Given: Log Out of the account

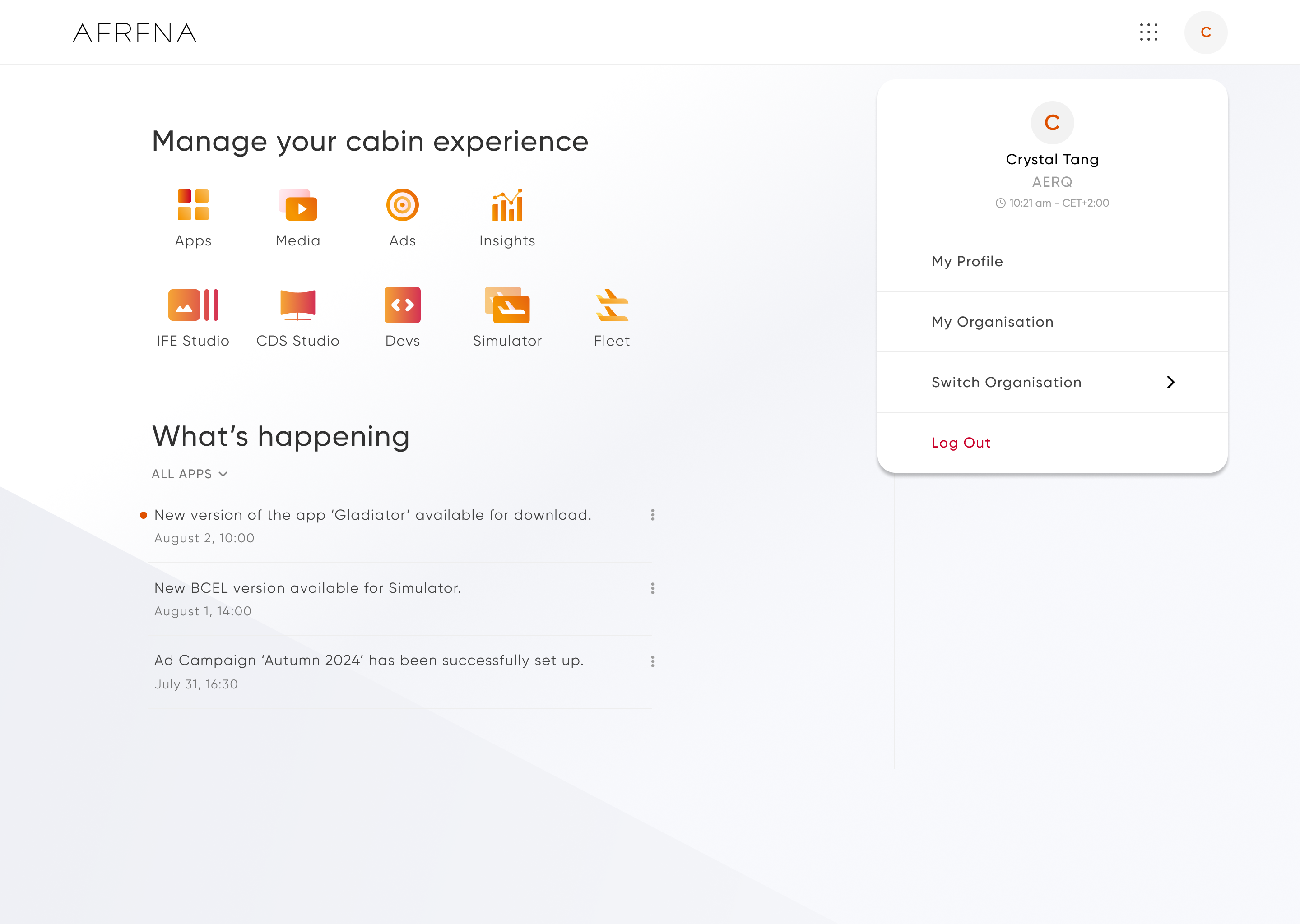Looking at the screenshot, I should tap(961, 443).
